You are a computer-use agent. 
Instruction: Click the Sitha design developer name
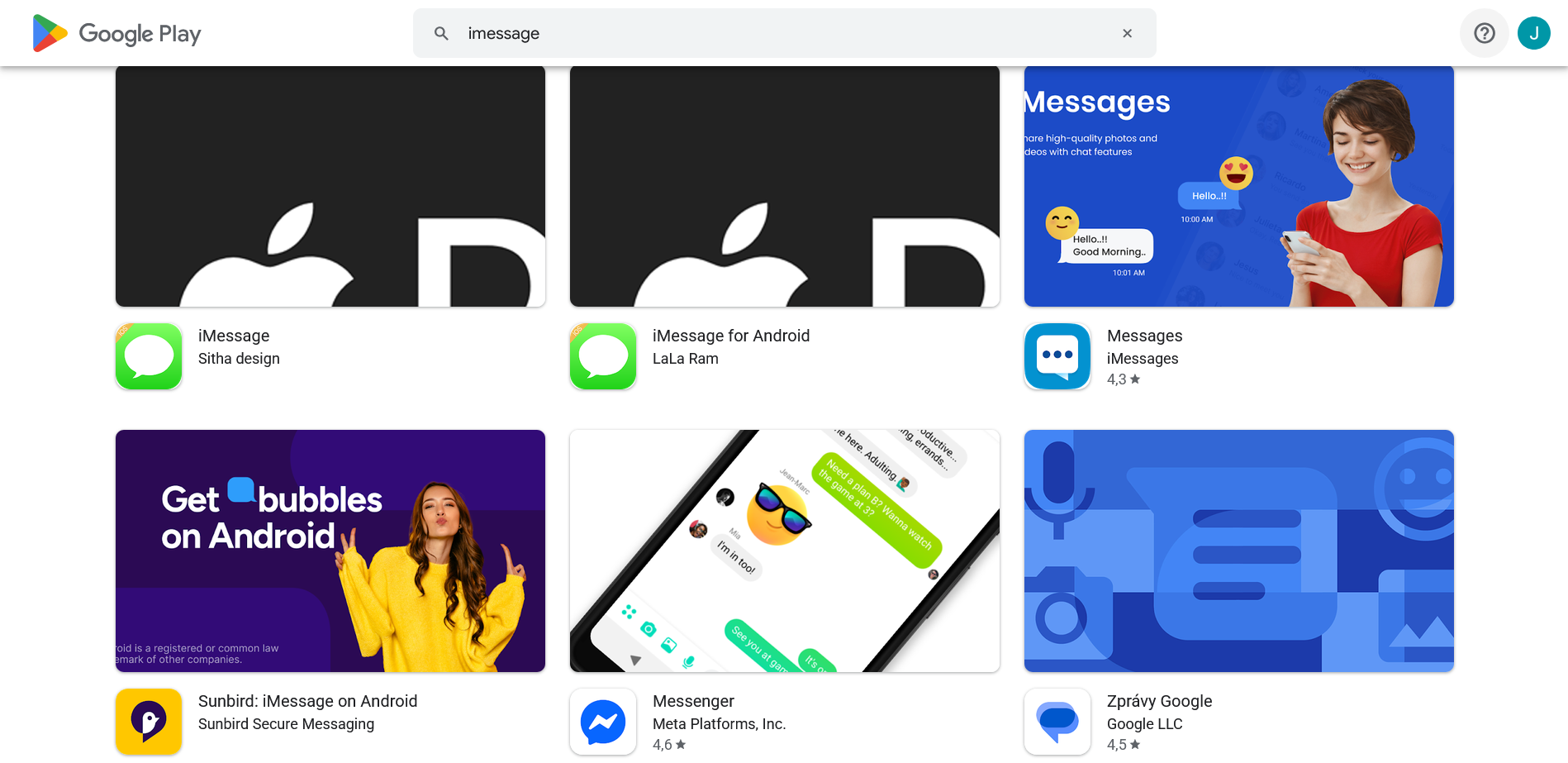coord(239,359)
